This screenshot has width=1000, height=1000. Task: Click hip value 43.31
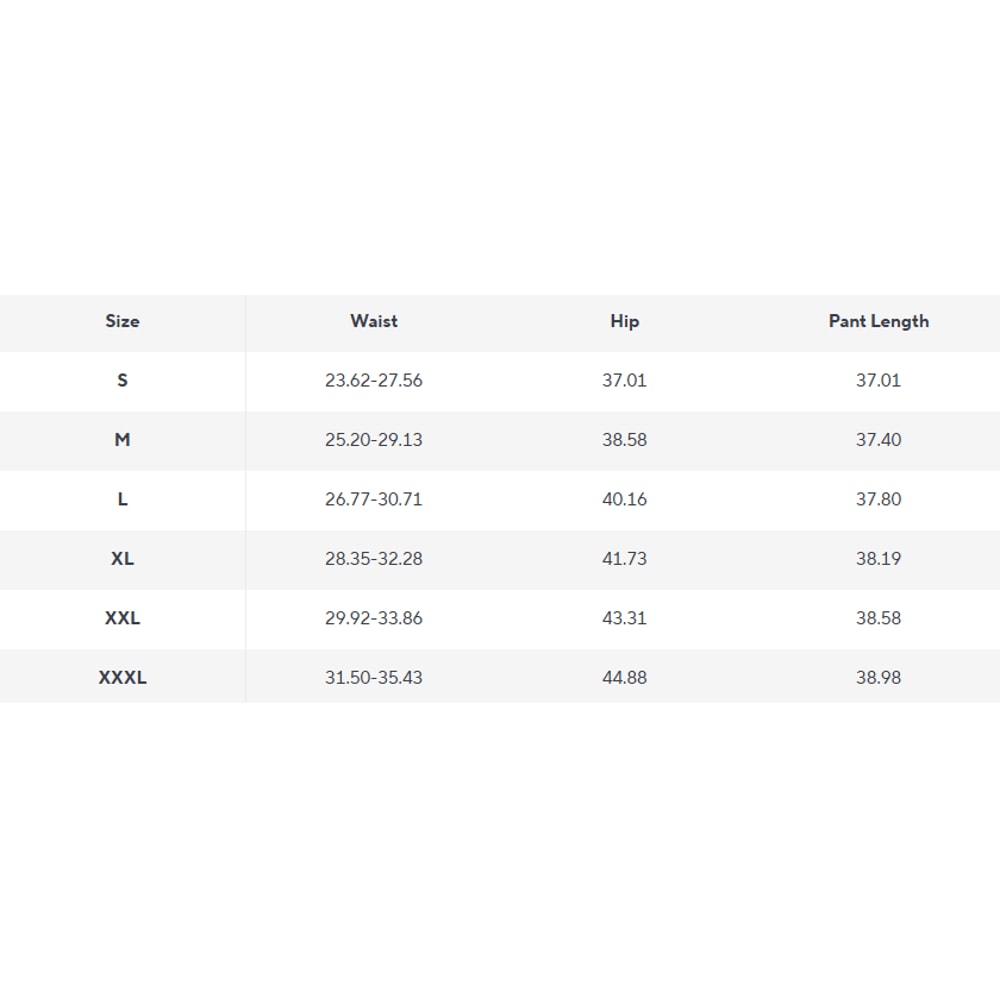pos(624,618)
